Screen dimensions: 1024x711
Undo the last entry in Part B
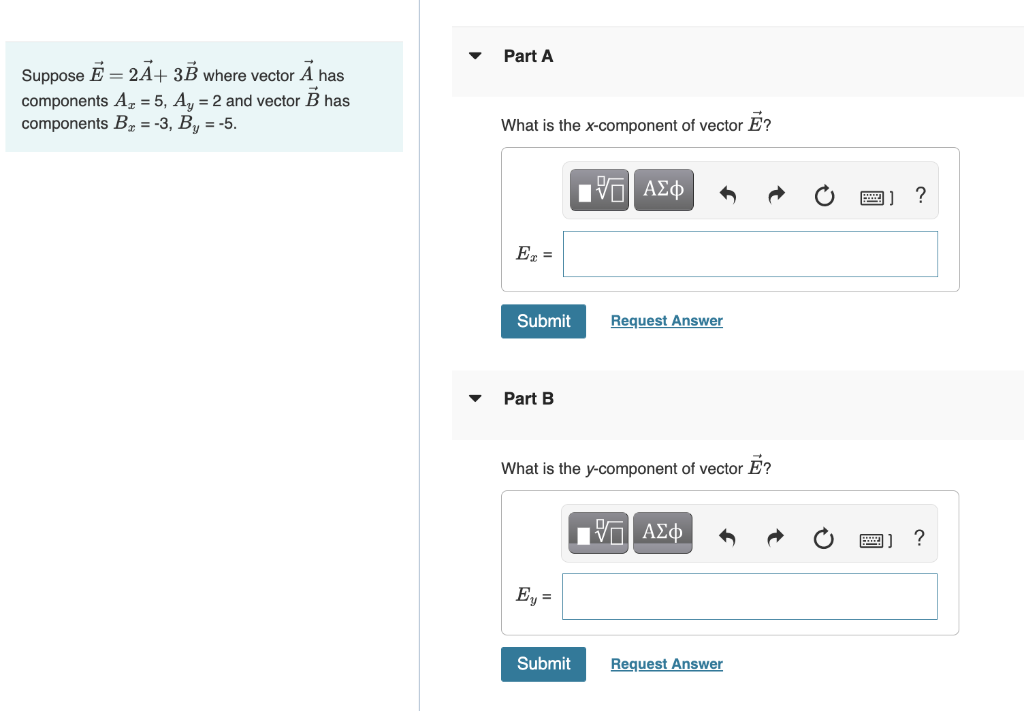pyautogui.click(x=726, y=537)
